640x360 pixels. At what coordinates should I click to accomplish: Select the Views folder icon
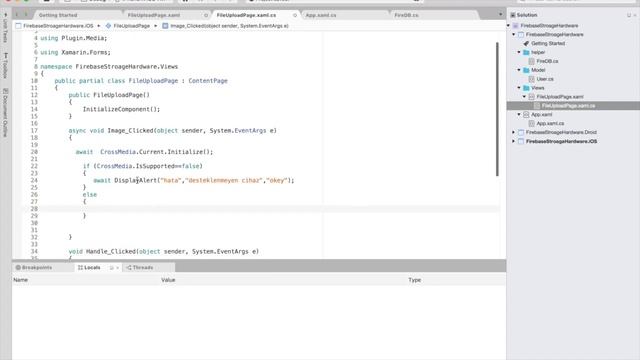coord(526,88)
